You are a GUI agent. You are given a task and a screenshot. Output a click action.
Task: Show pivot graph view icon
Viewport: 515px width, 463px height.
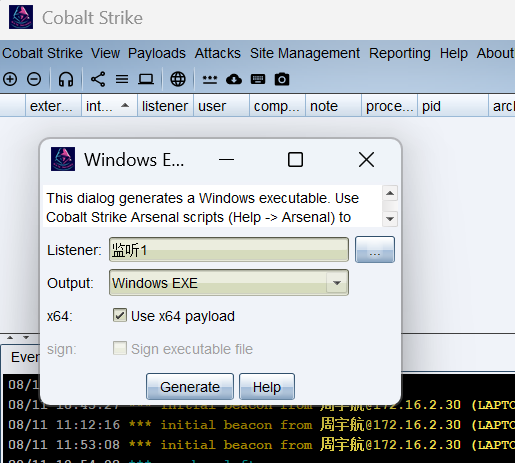(98, 79)
